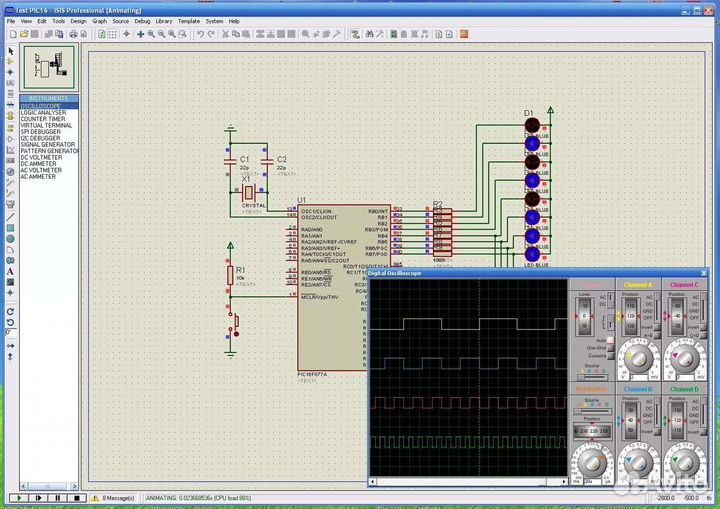Click the Undo arrow icon

(200, 34)
